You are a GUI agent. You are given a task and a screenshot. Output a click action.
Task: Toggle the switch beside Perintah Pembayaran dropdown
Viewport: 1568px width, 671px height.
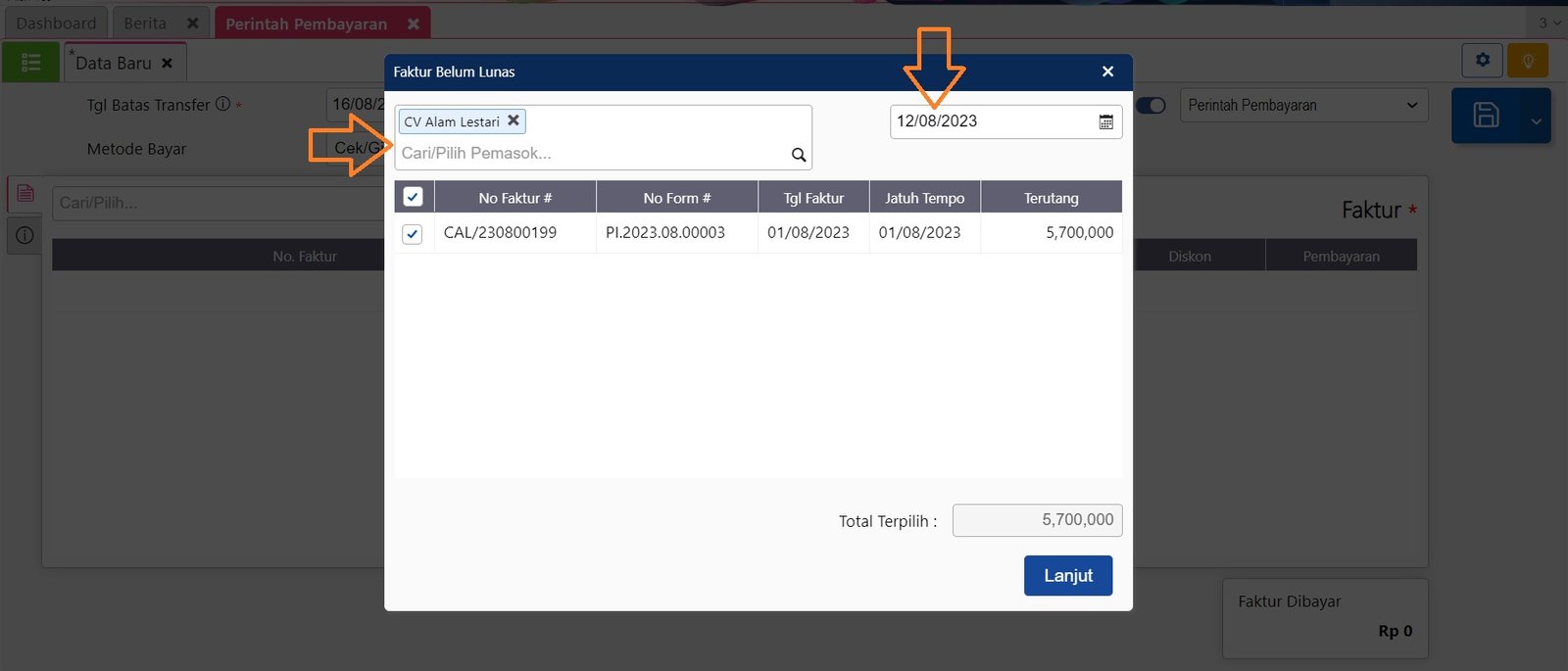pos(1151,106)
